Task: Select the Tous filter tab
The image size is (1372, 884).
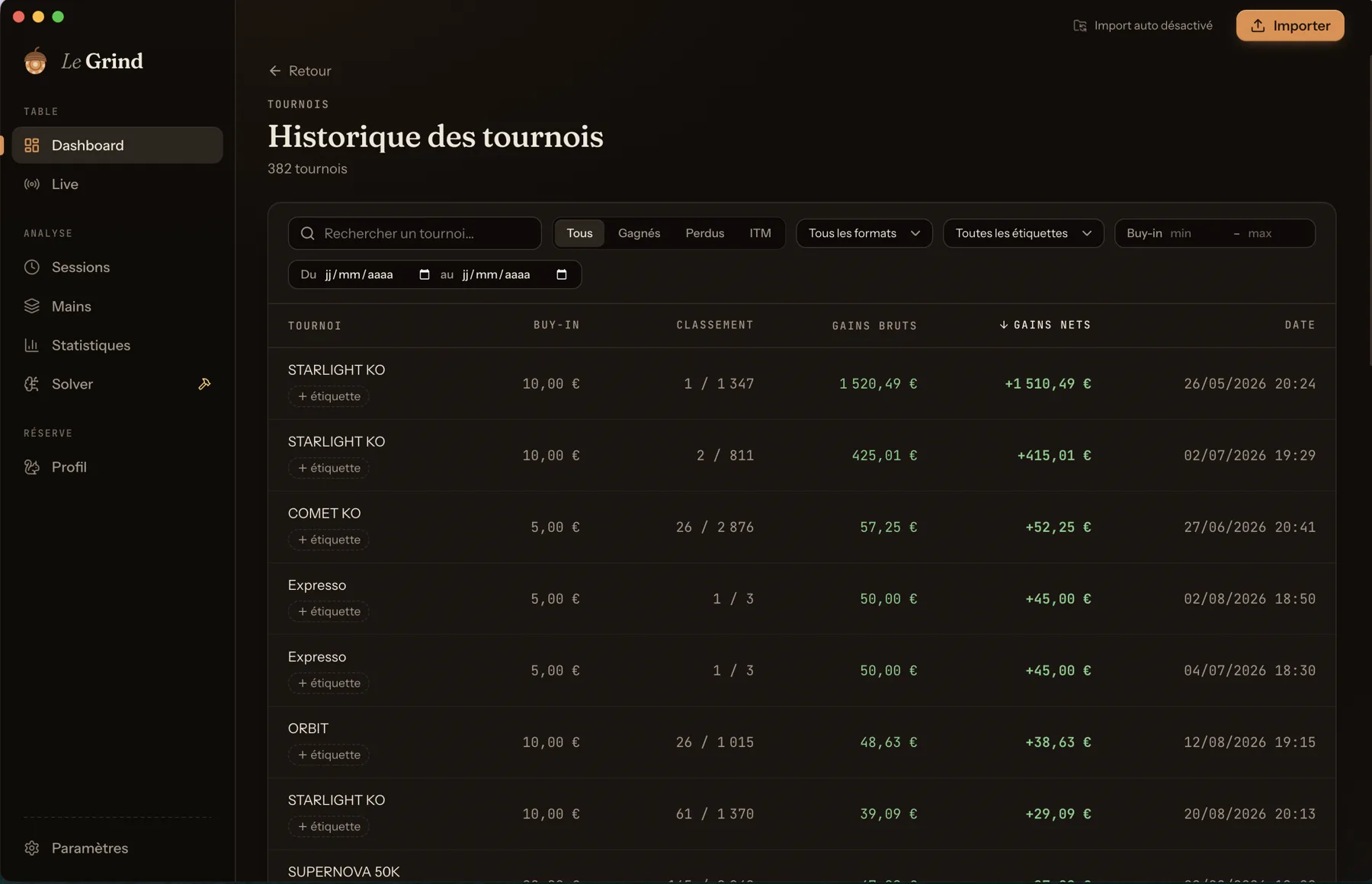Action: point(579,233)
